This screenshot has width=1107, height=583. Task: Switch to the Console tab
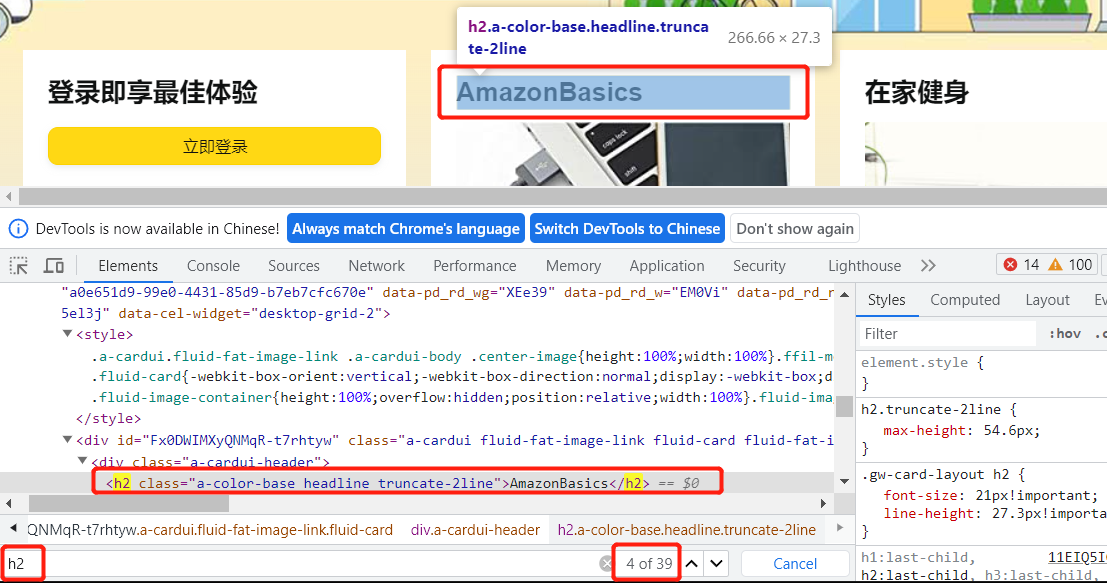coord(213,266)
